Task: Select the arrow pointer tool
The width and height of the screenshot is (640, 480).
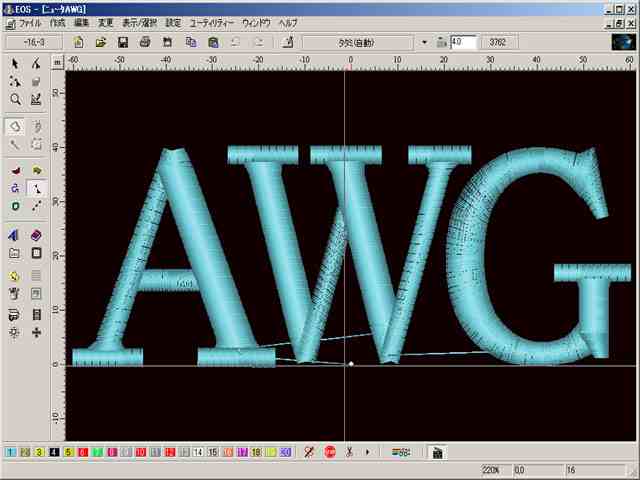Action: pos(15,64)
